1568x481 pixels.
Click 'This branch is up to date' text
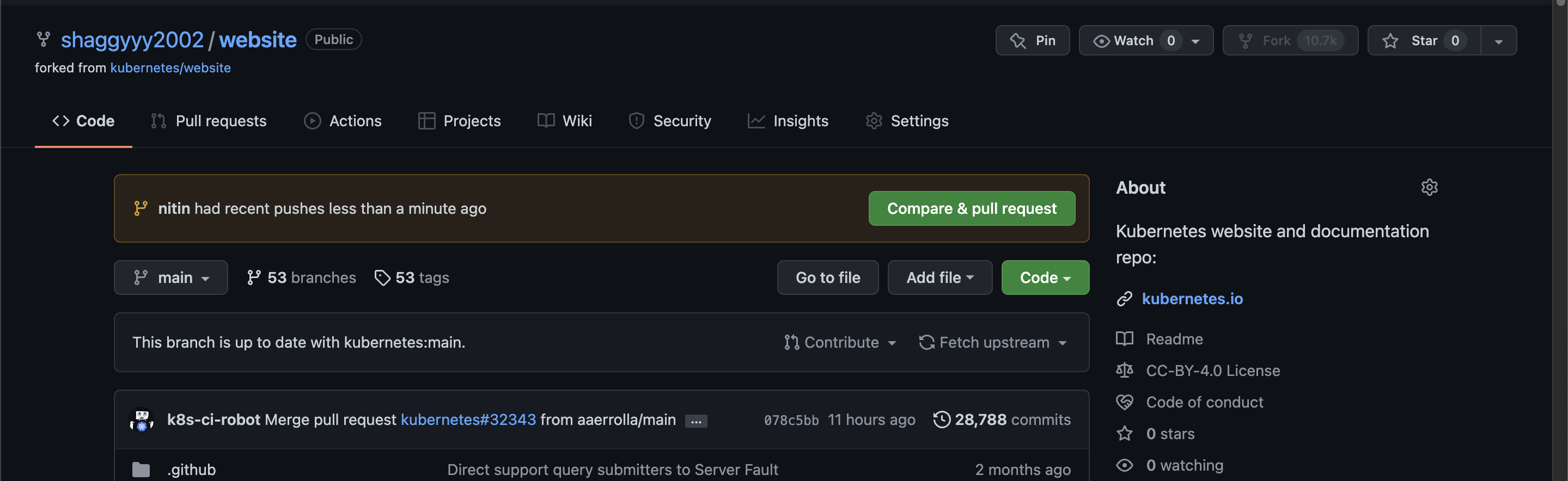tap(298, 342)
